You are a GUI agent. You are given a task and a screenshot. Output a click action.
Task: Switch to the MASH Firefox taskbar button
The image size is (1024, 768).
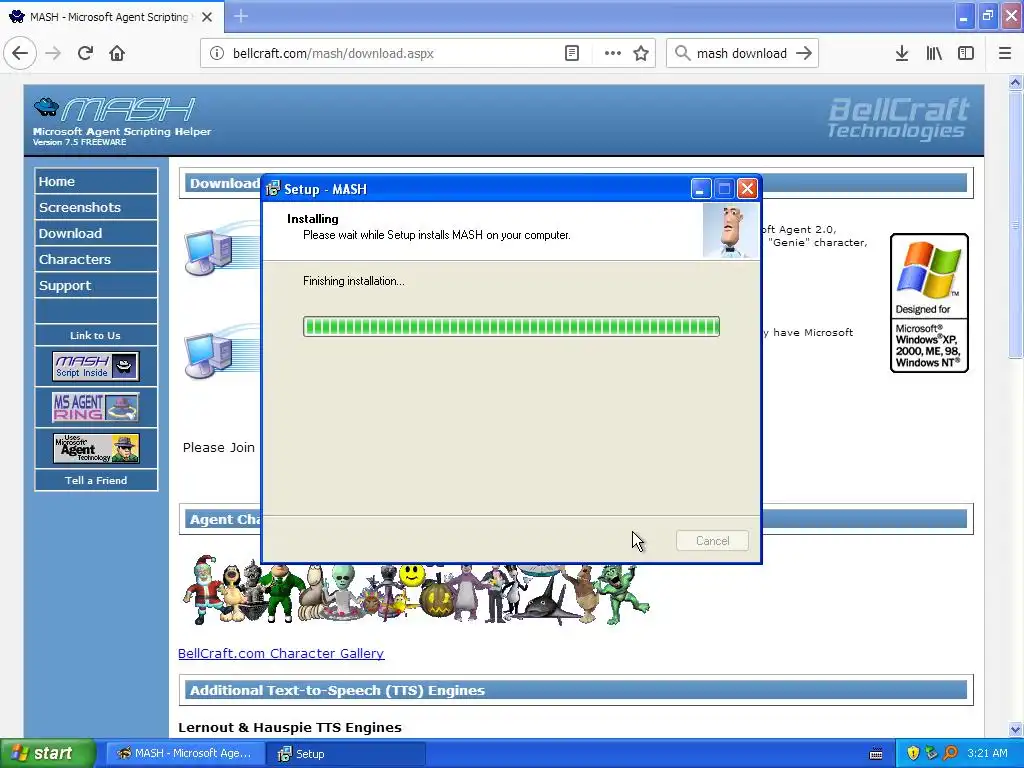click(x=184, y=754)
